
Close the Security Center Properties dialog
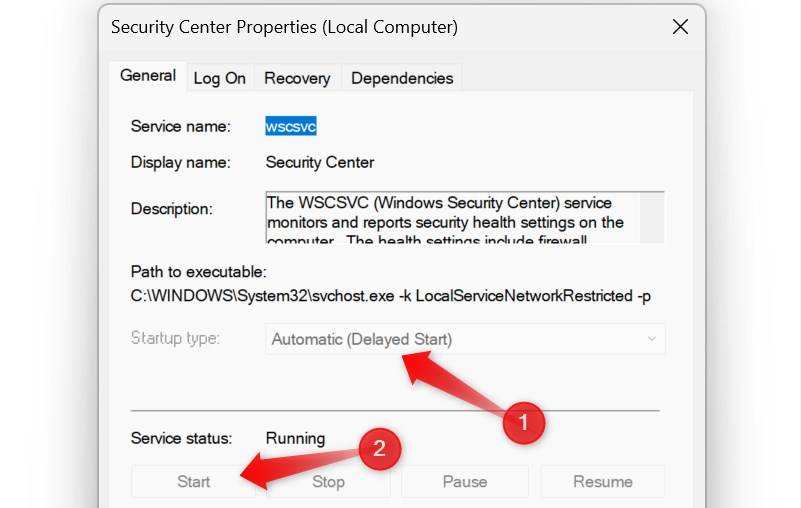(680, 27)
